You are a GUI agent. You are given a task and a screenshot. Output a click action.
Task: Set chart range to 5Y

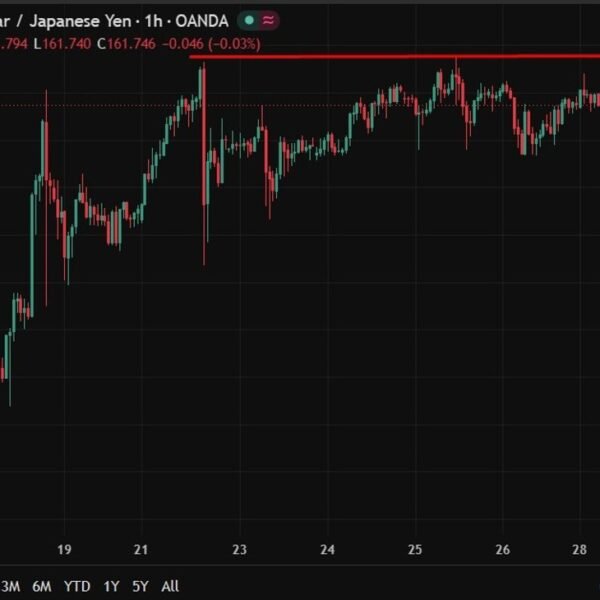coord(140,586)
